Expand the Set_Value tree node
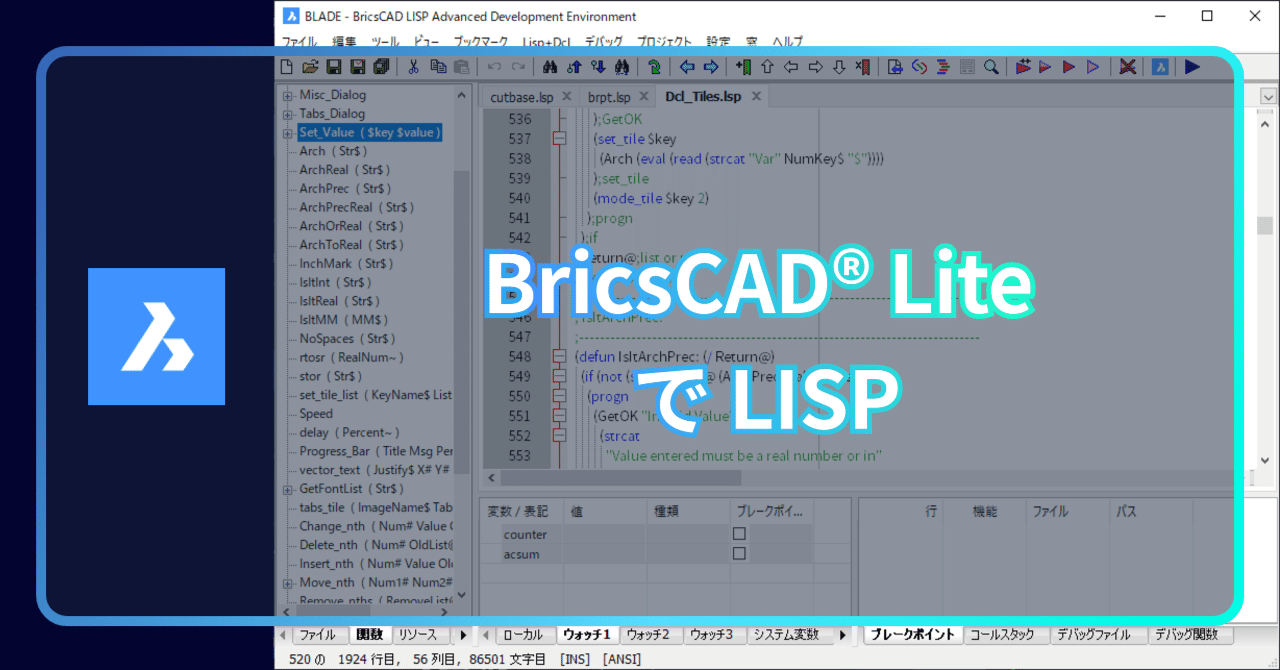Image resolution: width=1280 pixels, height=670 pixels. click(x=287, y=132)
